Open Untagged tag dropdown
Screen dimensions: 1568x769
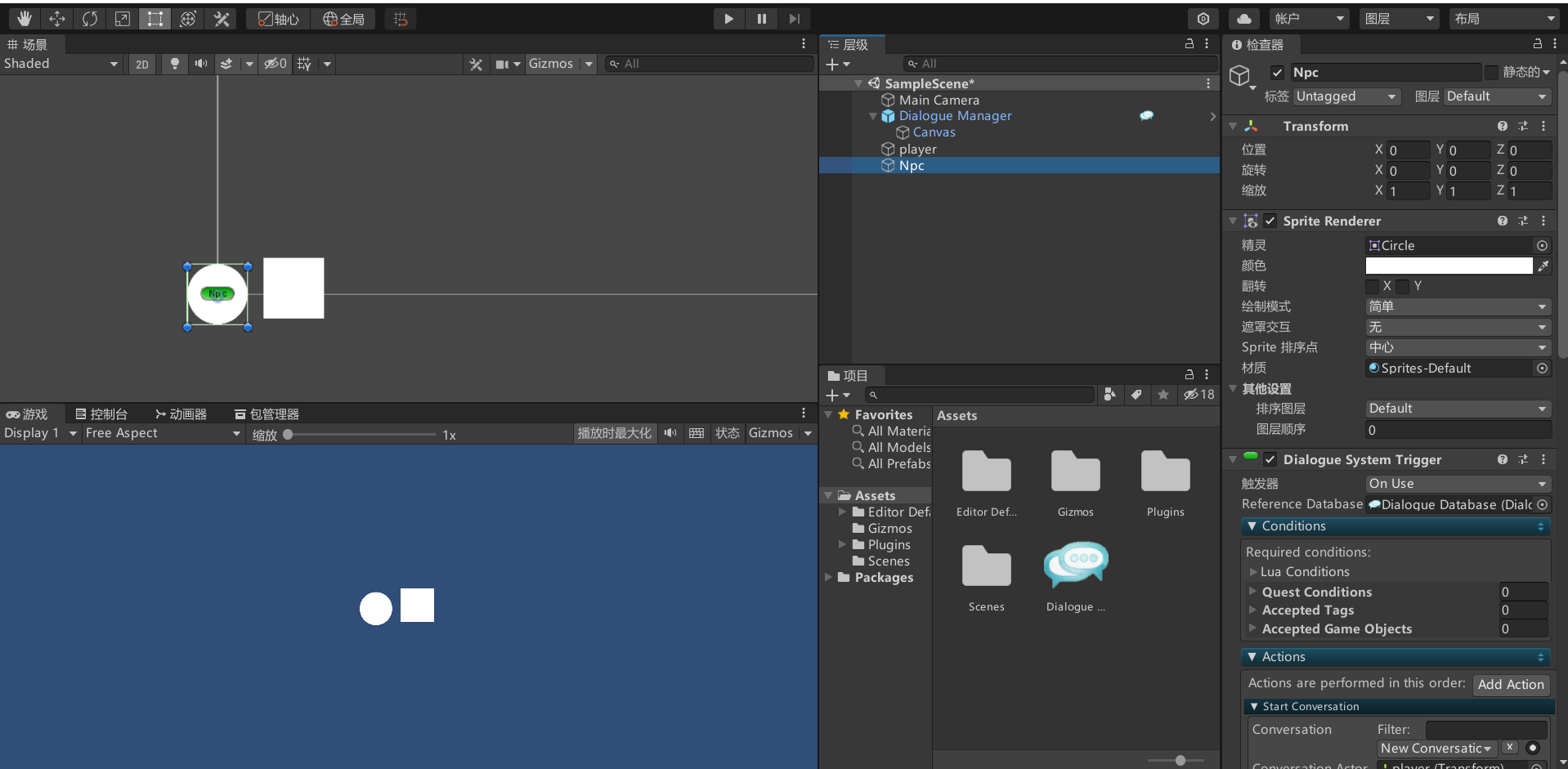pyautogui.click(x=1346, y=96)
